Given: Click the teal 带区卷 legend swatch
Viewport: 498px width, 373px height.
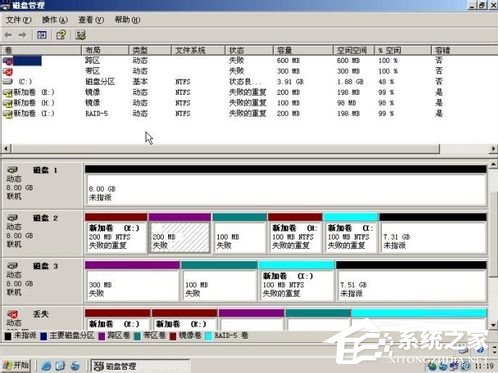Looking at the screenshot, I should (x=137, y=336).
